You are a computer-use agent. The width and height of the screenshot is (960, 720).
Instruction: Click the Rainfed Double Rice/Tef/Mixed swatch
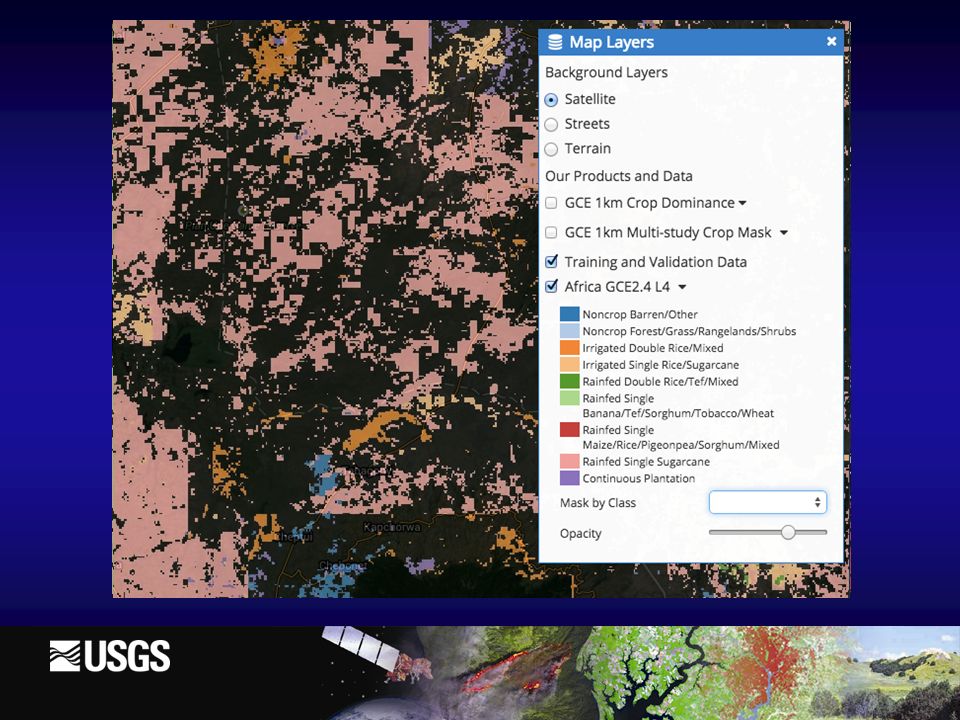tap(569, 381)
